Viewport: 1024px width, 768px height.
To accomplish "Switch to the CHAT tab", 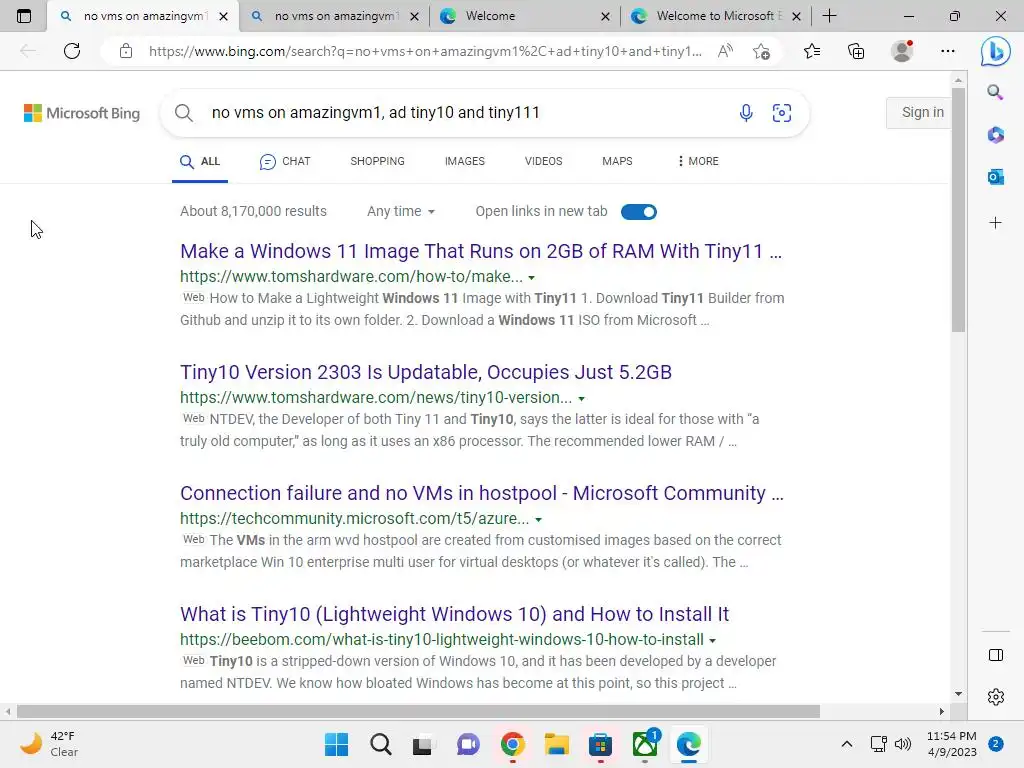I will coord(285,161).
